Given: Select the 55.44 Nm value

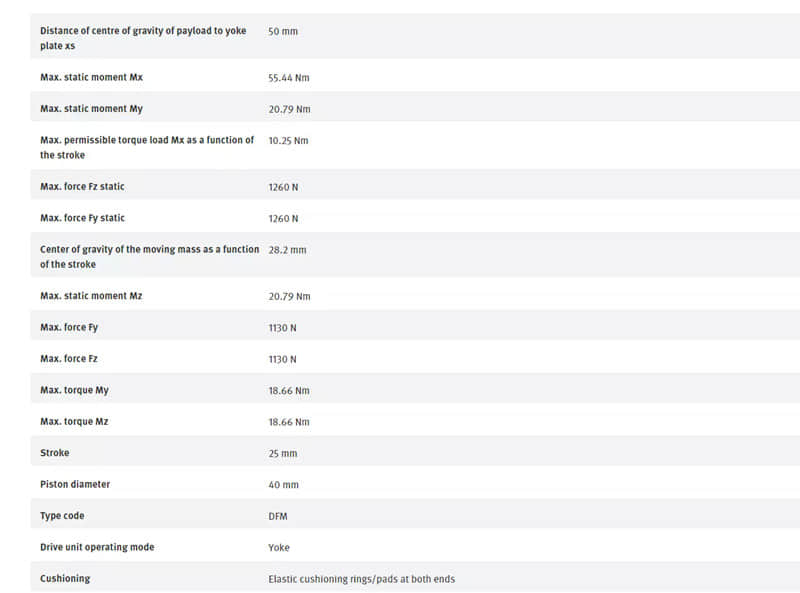Looking at the screenshot, I should tap(289, 78).
